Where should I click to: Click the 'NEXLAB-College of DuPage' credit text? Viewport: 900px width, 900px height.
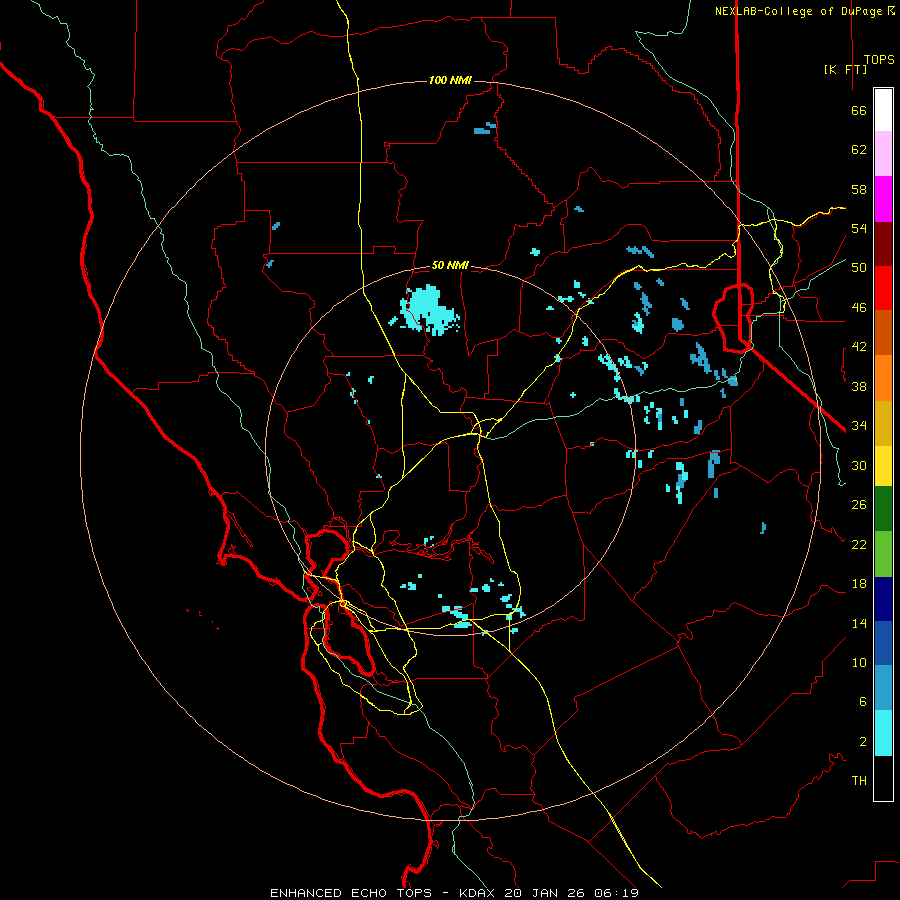click(x=798, y=11)
